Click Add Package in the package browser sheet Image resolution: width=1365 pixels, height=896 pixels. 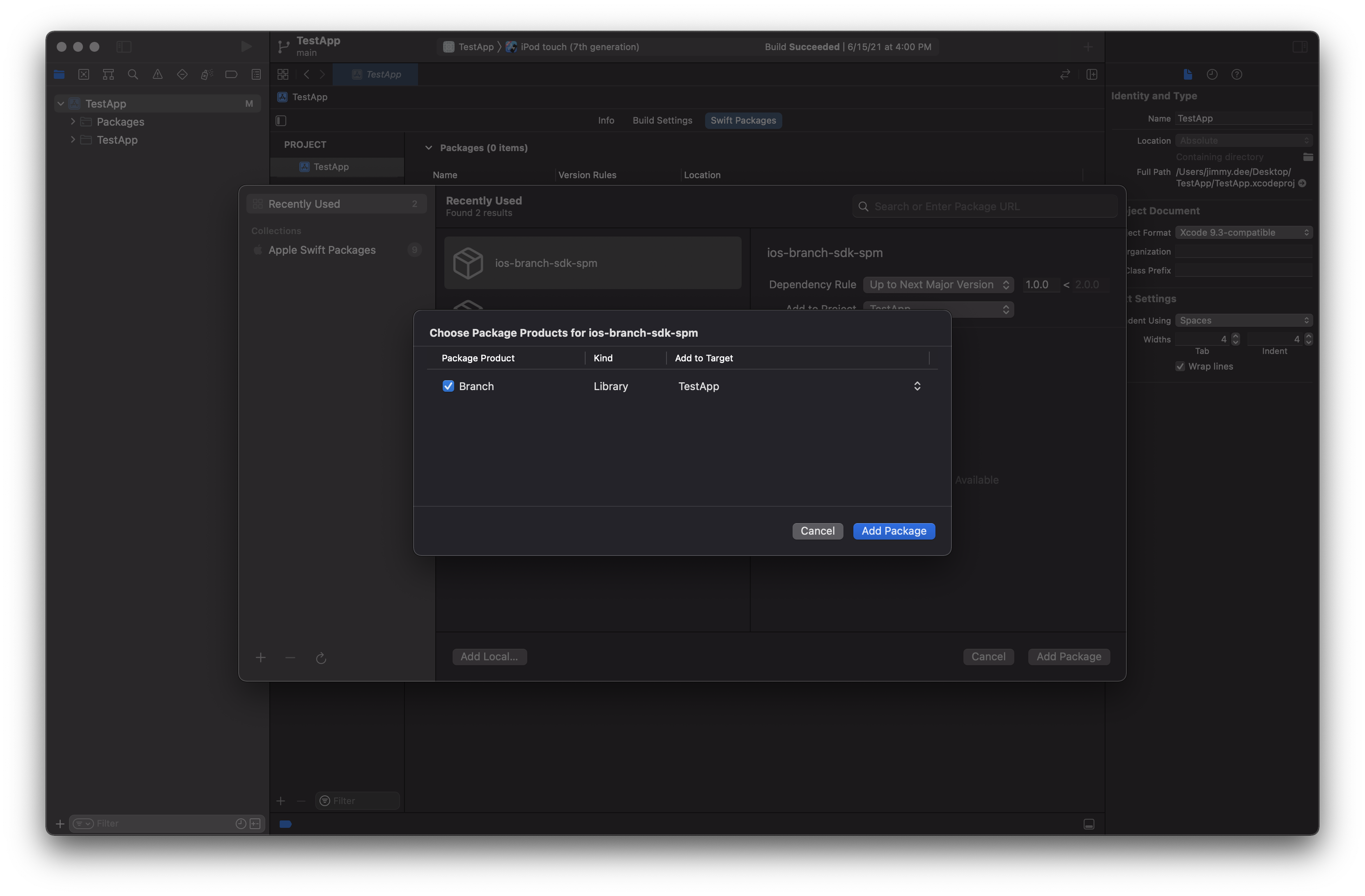[x=1069, y=656]
